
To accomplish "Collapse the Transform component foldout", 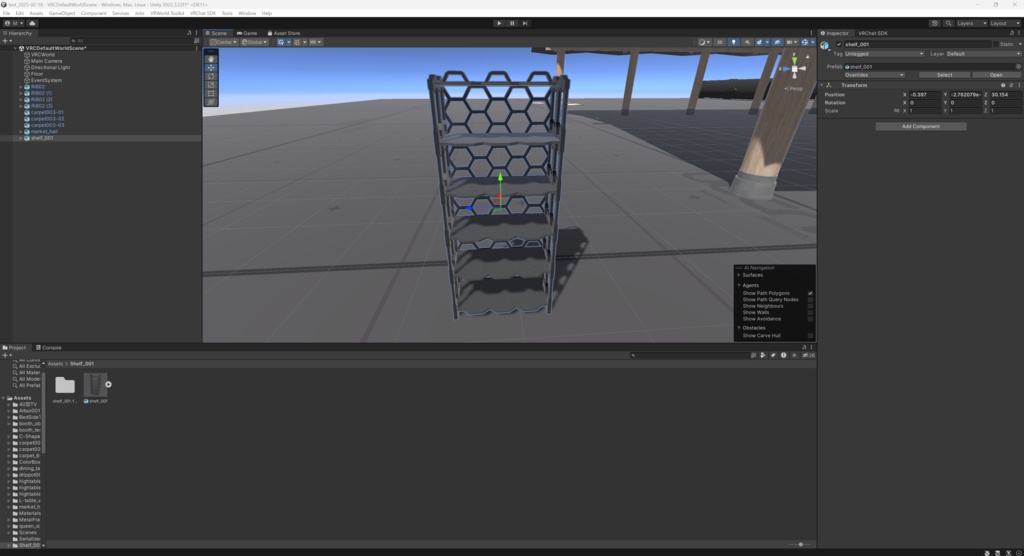I will pyautogui.click(x=822, y=86).
